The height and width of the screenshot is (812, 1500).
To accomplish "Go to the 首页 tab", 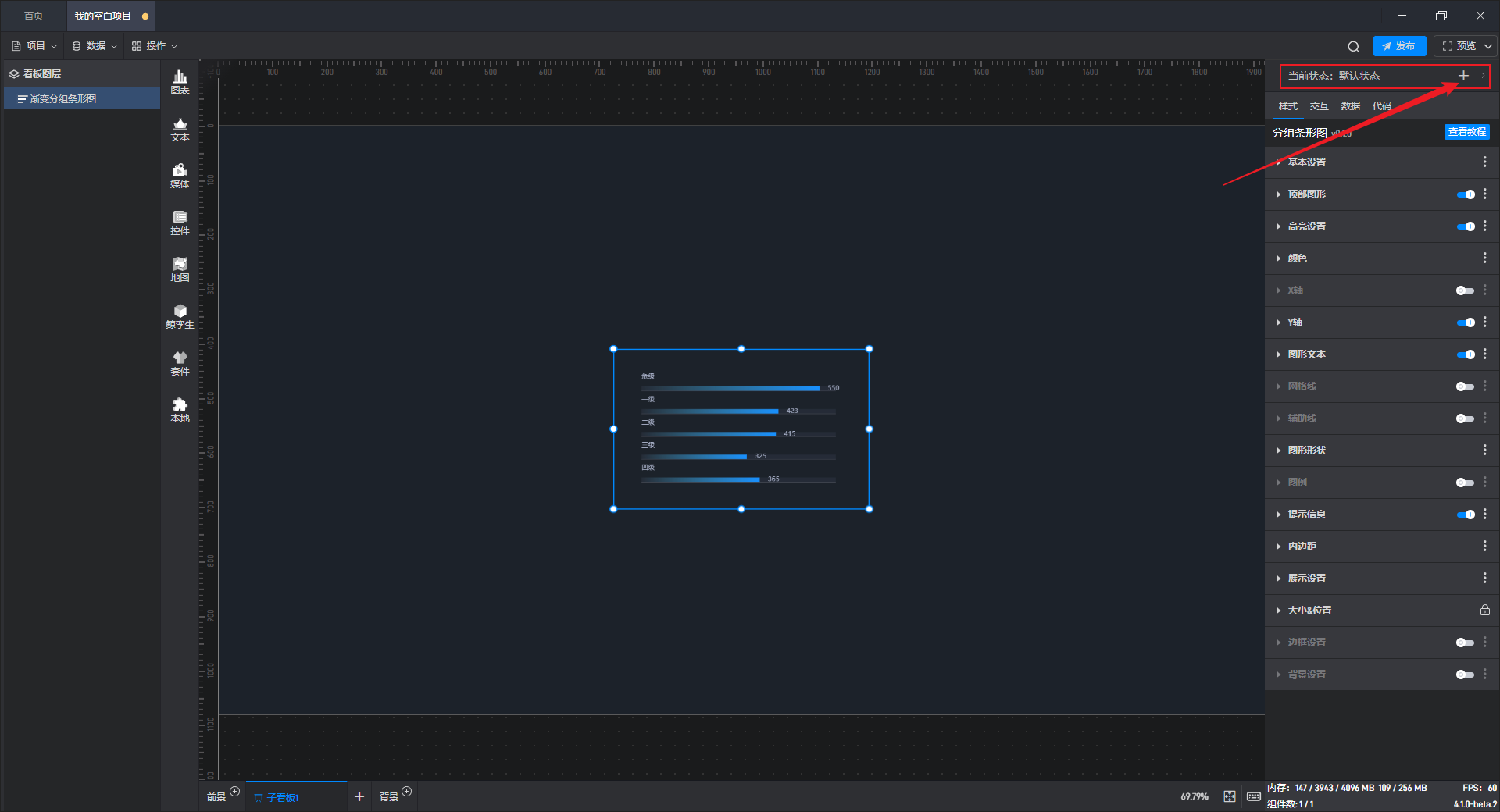I will tap(34, 16).
